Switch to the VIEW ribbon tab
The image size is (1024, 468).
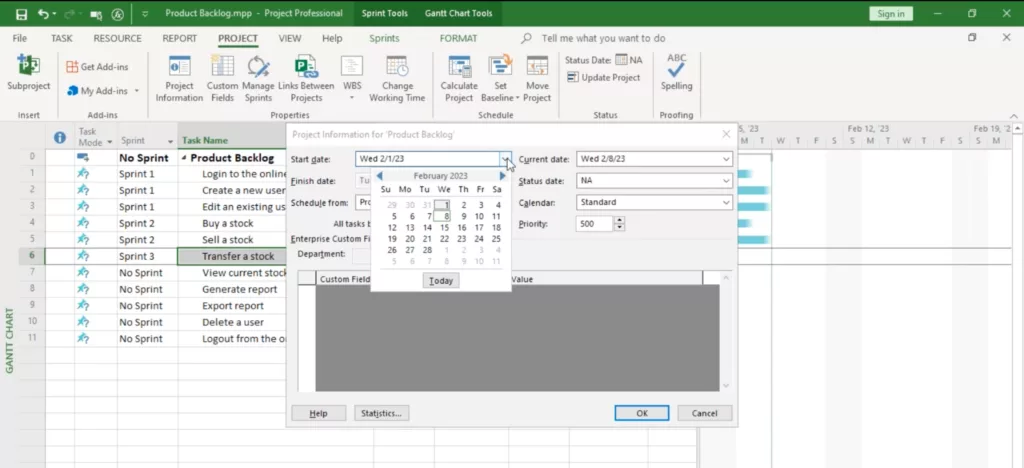[x=290, y=39]
